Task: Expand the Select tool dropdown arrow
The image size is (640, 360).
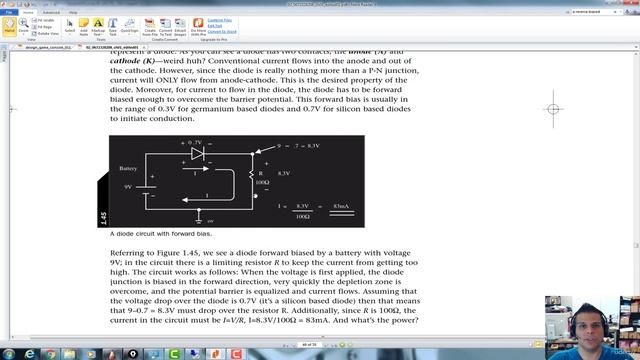Action: 70,34
